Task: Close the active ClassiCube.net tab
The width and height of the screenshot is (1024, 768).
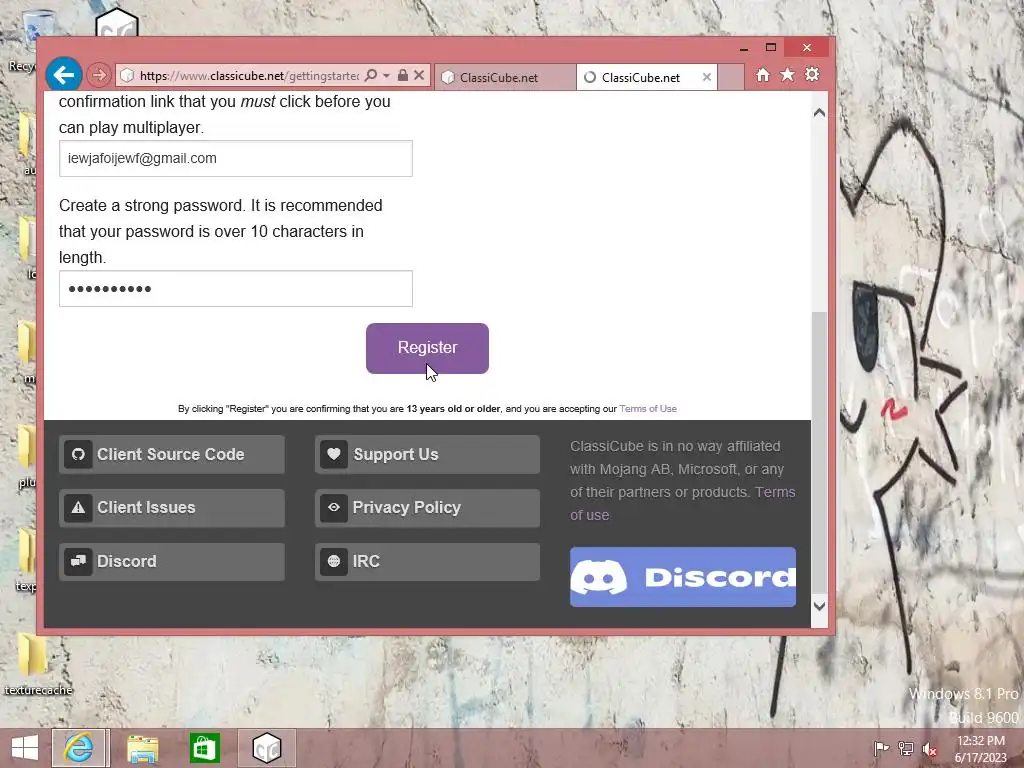Action: coord(707,77)
